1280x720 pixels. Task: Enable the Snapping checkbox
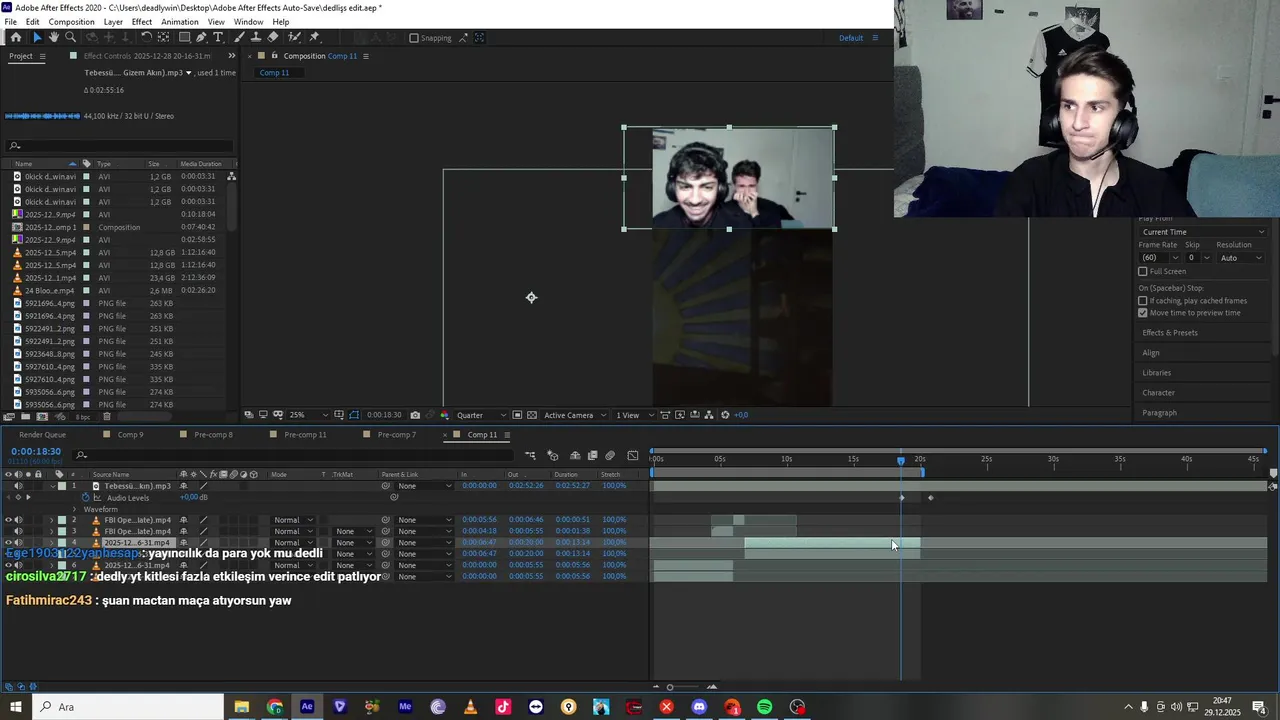click(414, 38)
